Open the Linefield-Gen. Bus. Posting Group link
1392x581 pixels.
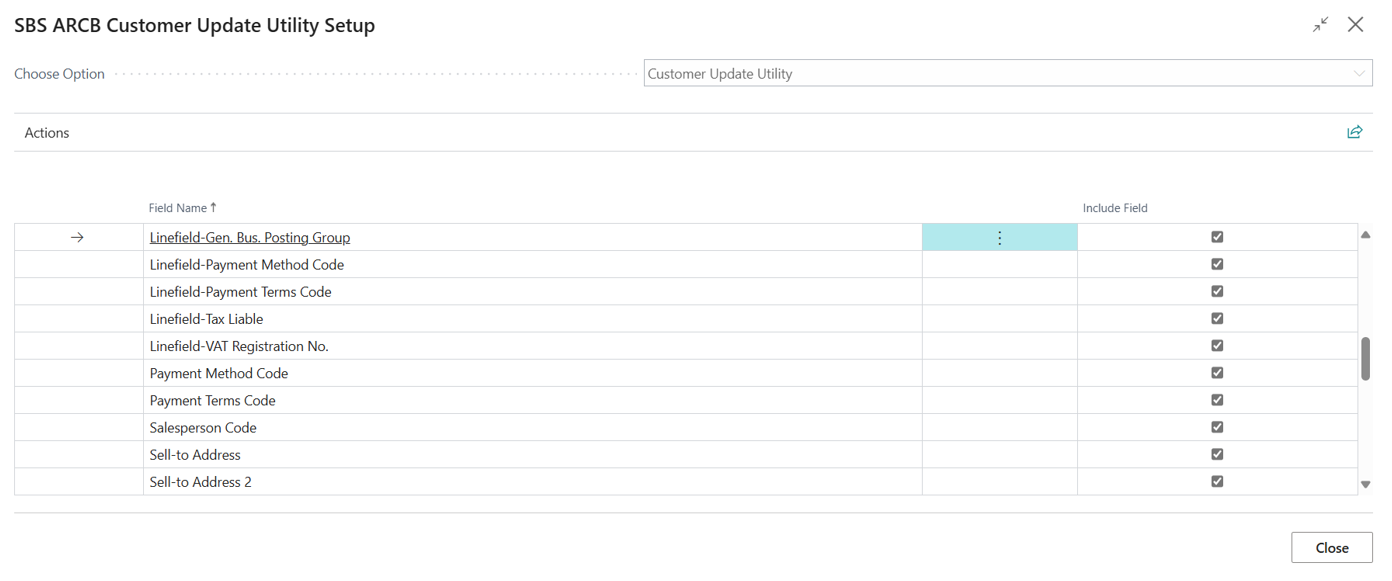point(250,238)
